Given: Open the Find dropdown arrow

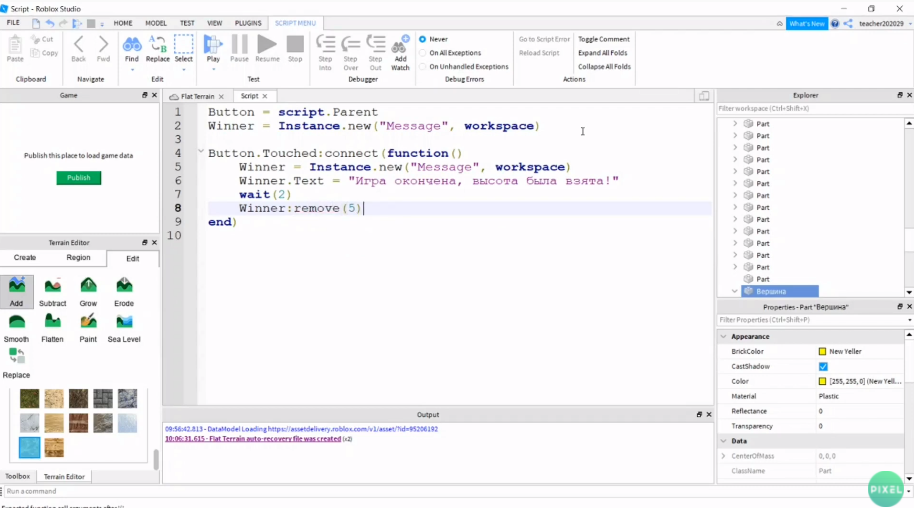Looking at the screenshot, I should coord(132,70).
